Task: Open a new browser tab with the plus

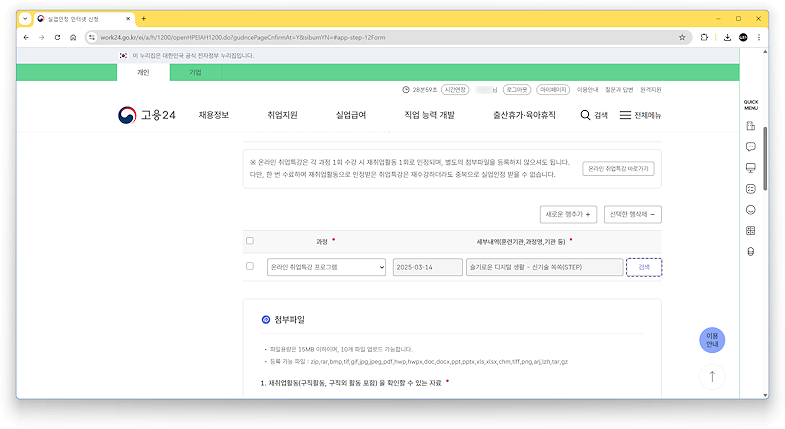Action: 144,19
